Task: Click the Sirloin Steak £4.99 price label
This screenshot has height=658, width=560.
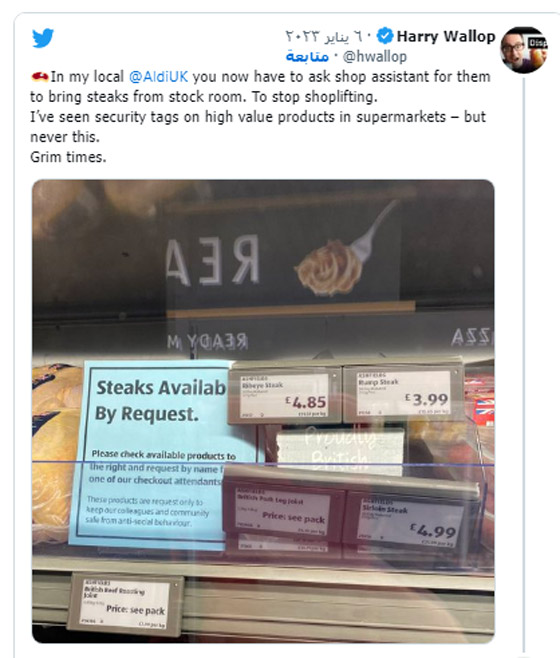Action: point(410,520)
